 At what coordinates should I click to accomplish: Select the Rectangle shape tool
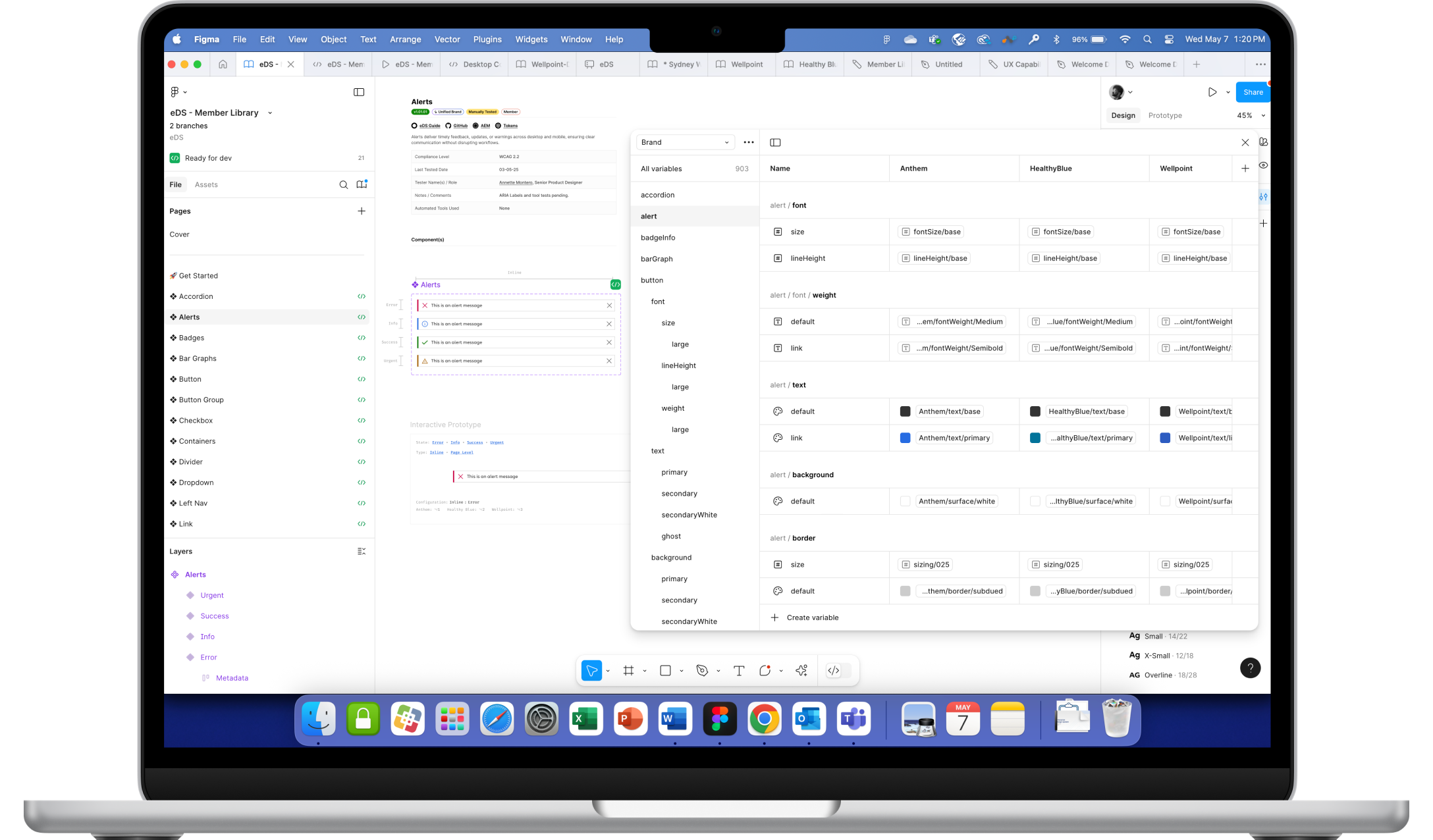pos(666,671)
